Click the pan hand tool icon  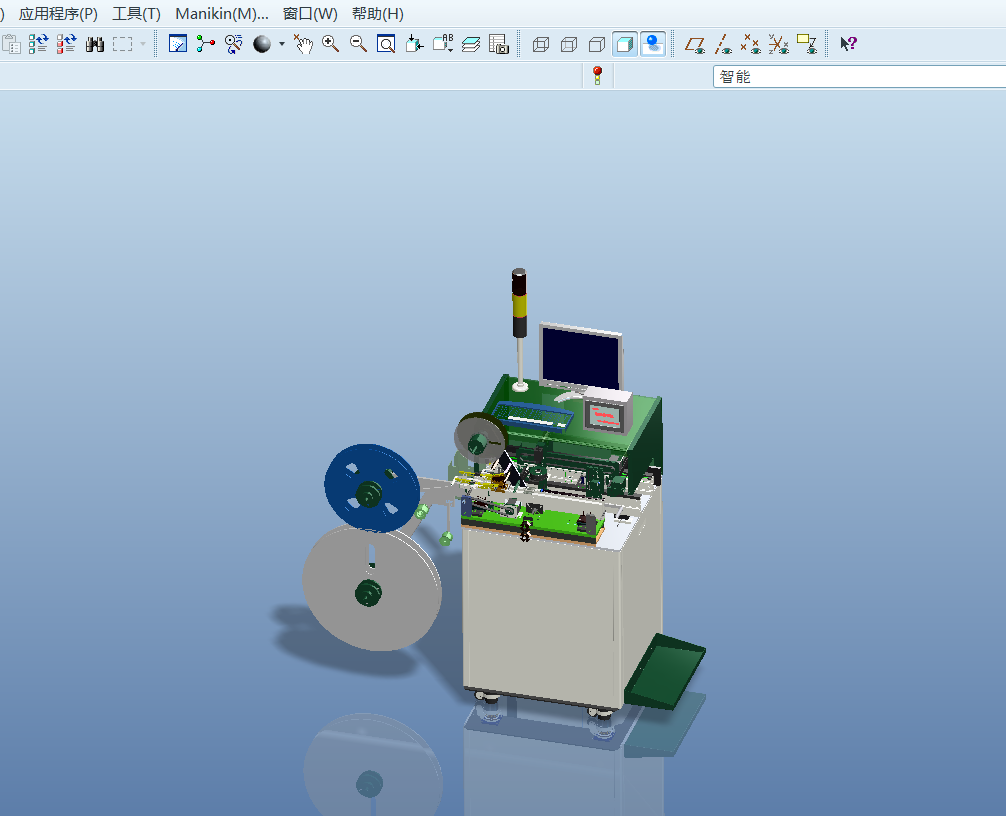coord(303,44)
